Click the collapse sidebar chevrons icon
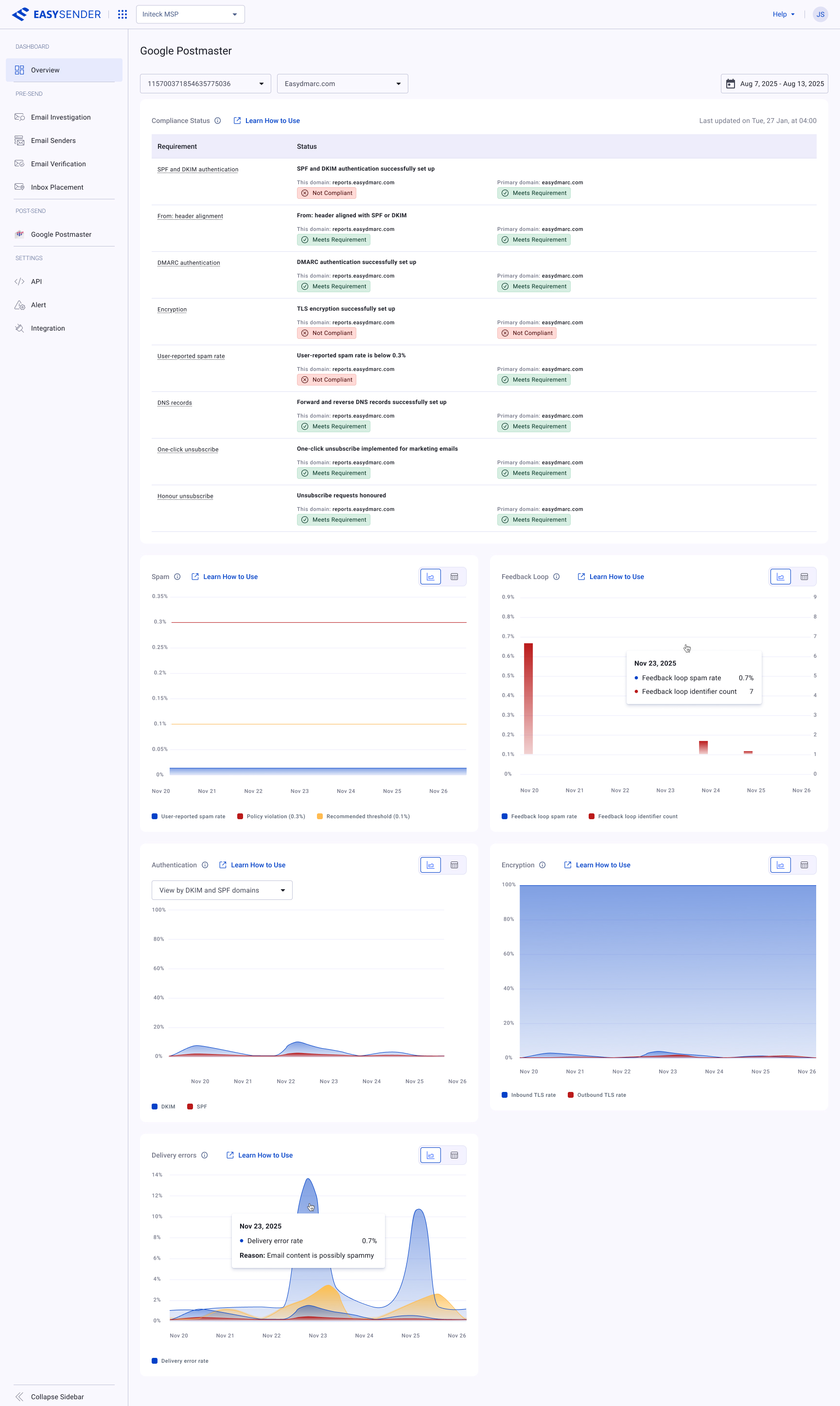Screen dimensions: 840x1406 point(19,1396)
